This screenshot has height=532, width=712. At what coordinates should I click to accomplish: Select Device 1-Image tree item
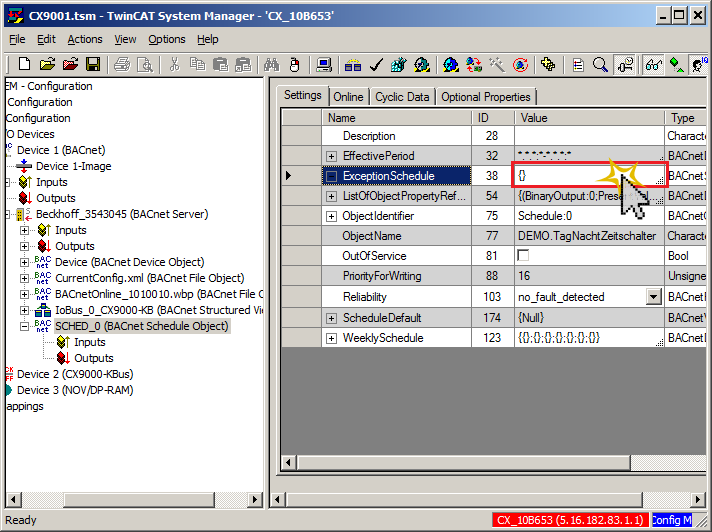74,166
